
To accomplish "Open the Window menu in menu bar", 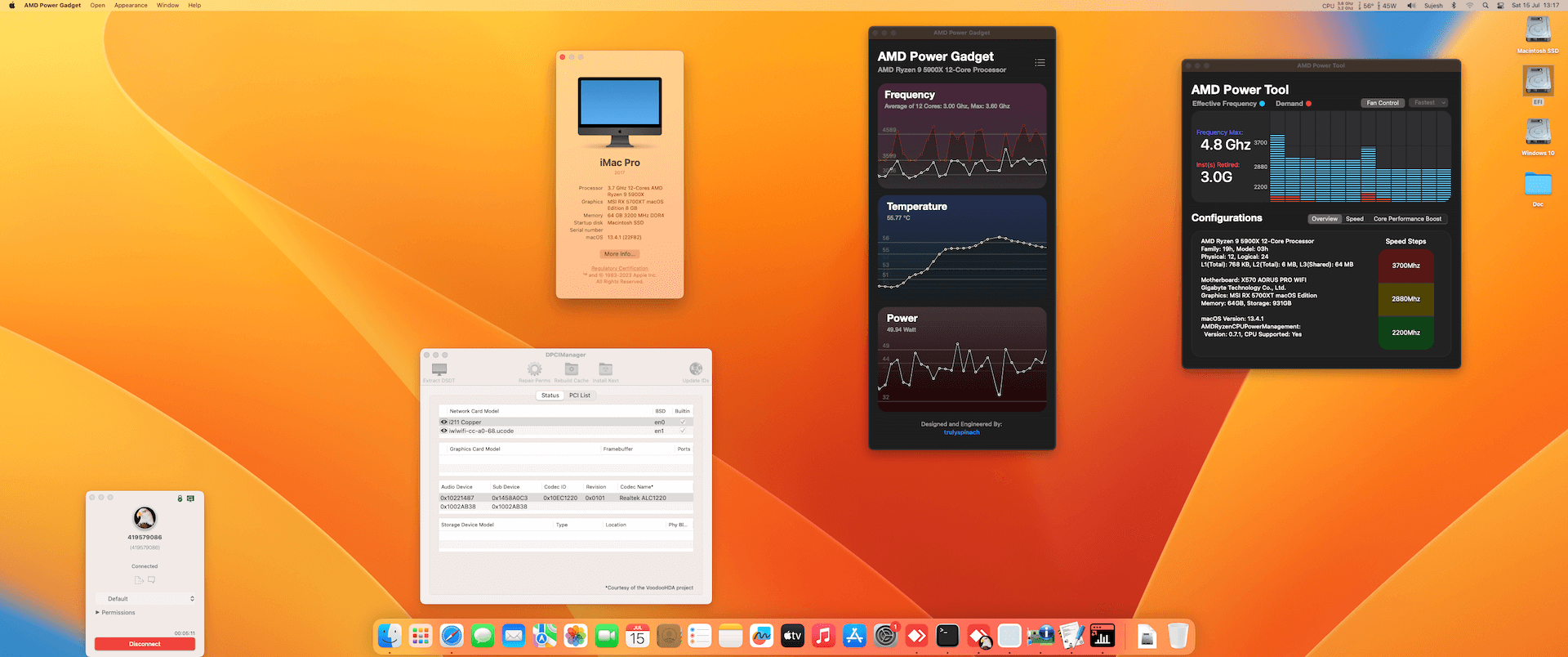I will coord(167,5).
